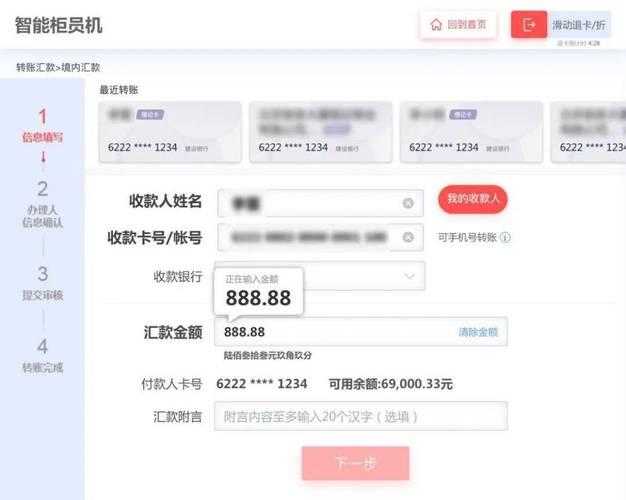Screen dimensions: 626x500
Task: Click 清除金额 to clear the amount
Action: pyautogui.click(x=478, y=332)
